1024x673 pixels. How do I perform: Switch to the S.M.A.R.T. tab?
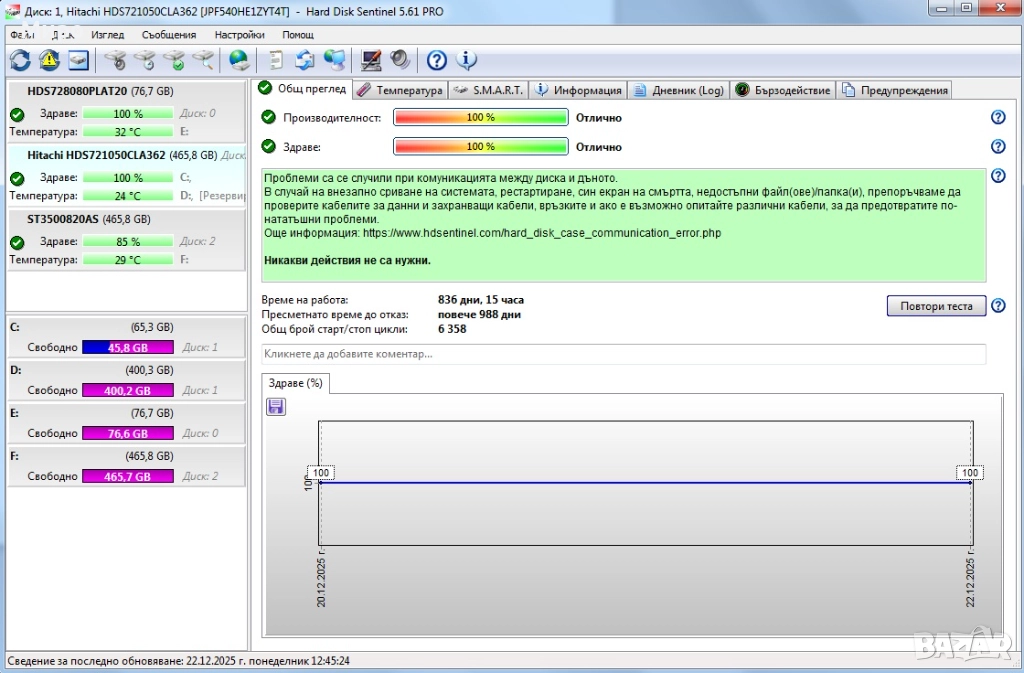[x=488, y=90]
